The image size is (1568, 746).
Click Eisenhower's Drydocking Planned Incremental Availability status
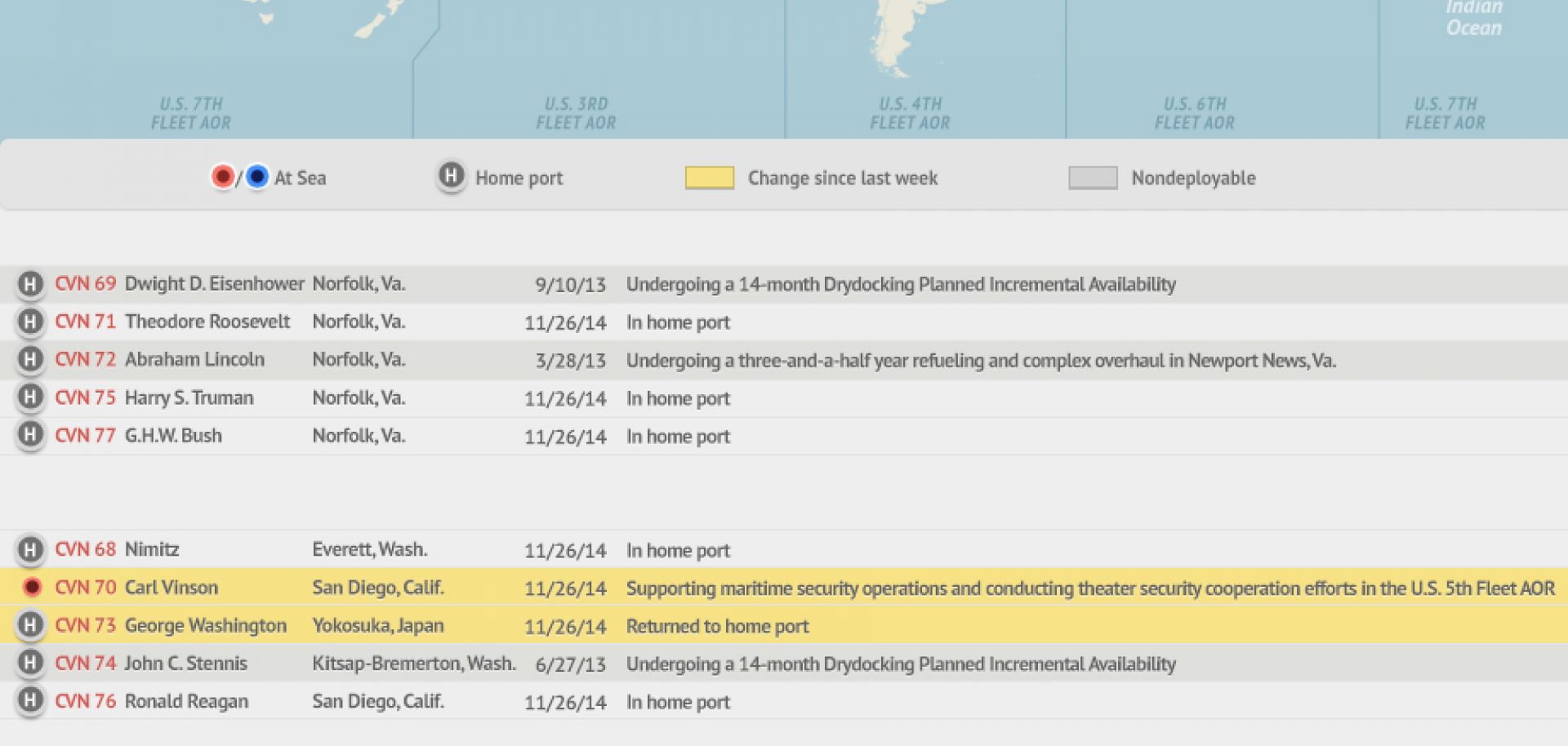pos(901,285)
